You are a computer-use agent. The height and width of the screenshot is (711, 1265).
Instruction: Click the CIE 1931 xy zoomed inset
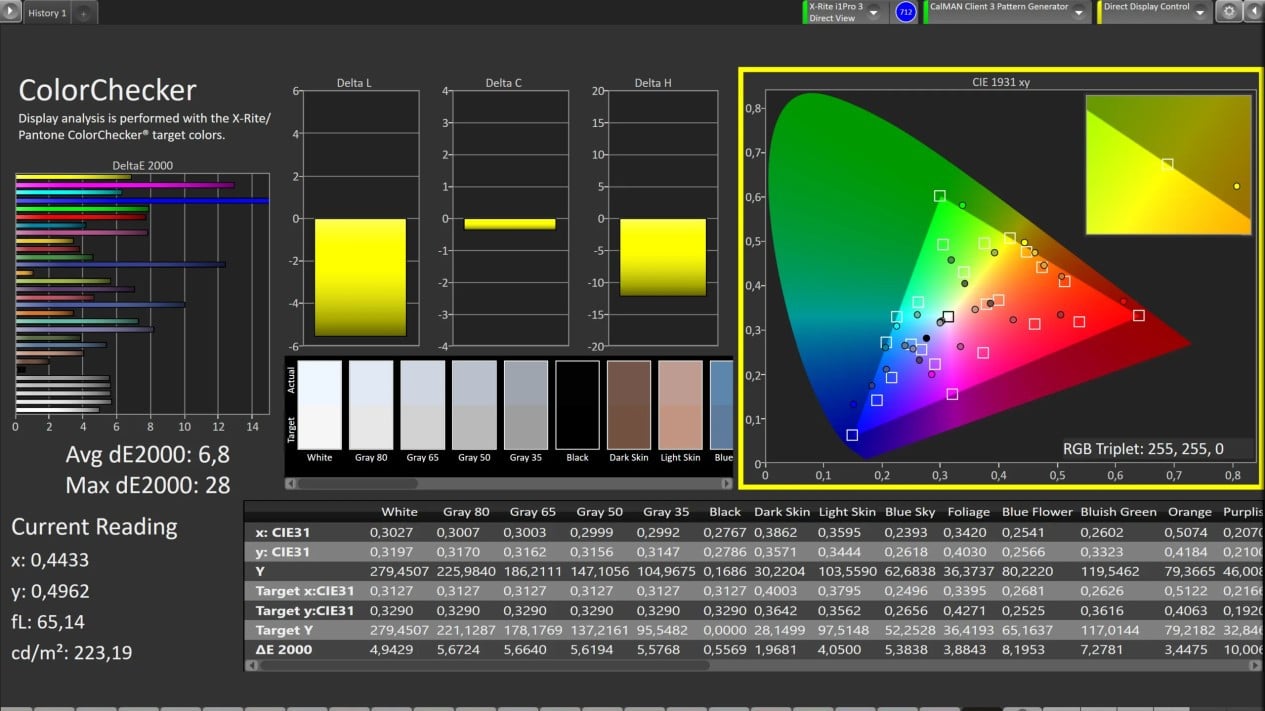[x=1168, y=165]
